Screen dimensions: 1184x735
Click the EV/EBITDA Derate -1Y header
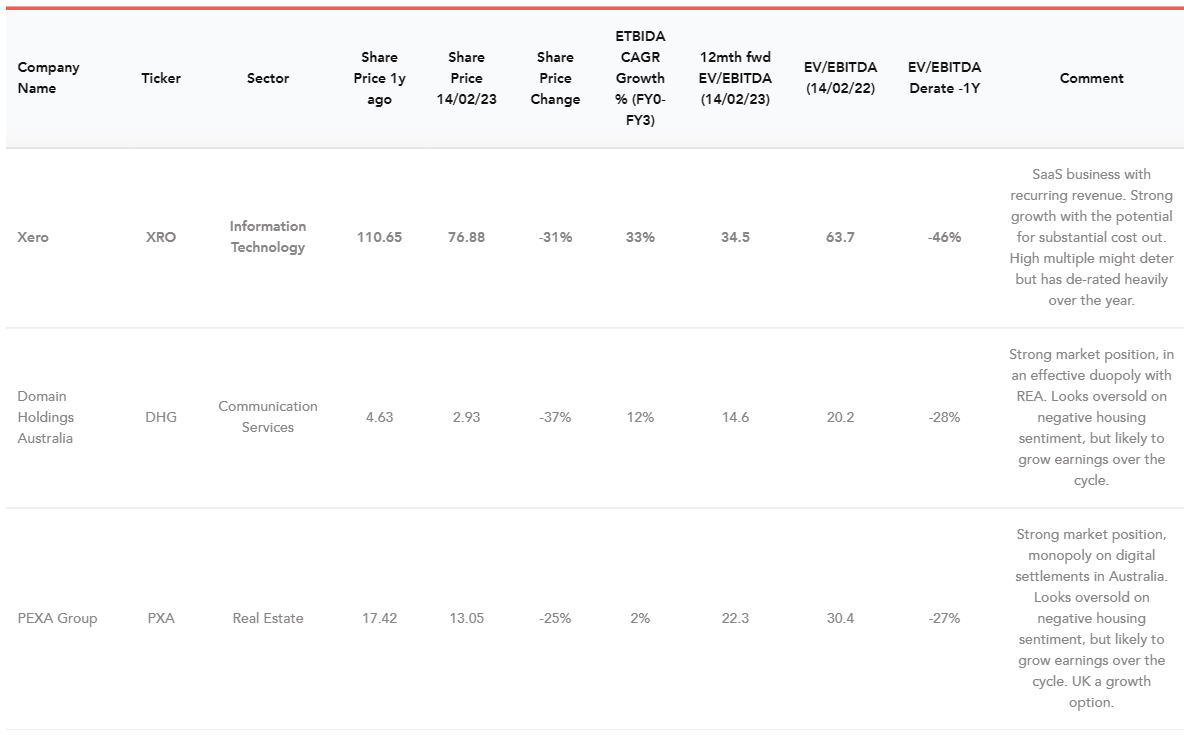pos(944,78)
